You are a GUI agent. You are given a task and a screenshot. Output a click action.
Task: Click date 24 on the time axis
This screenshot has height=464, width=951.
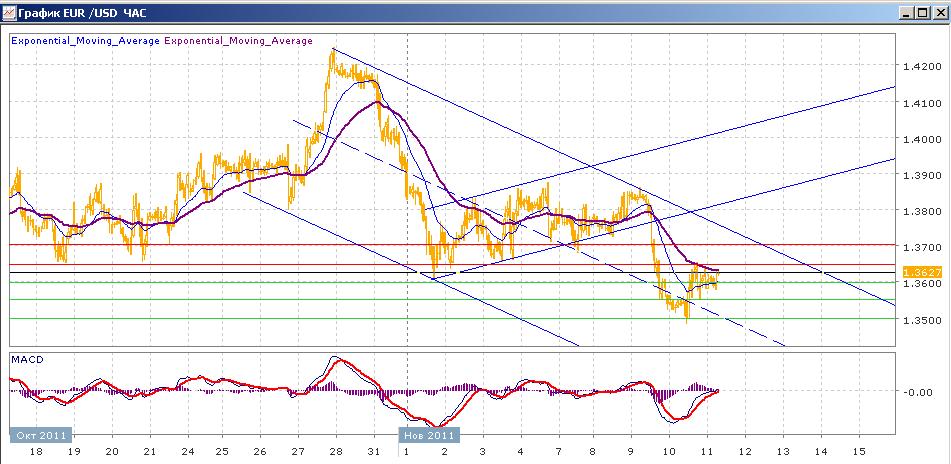point(186,452)
